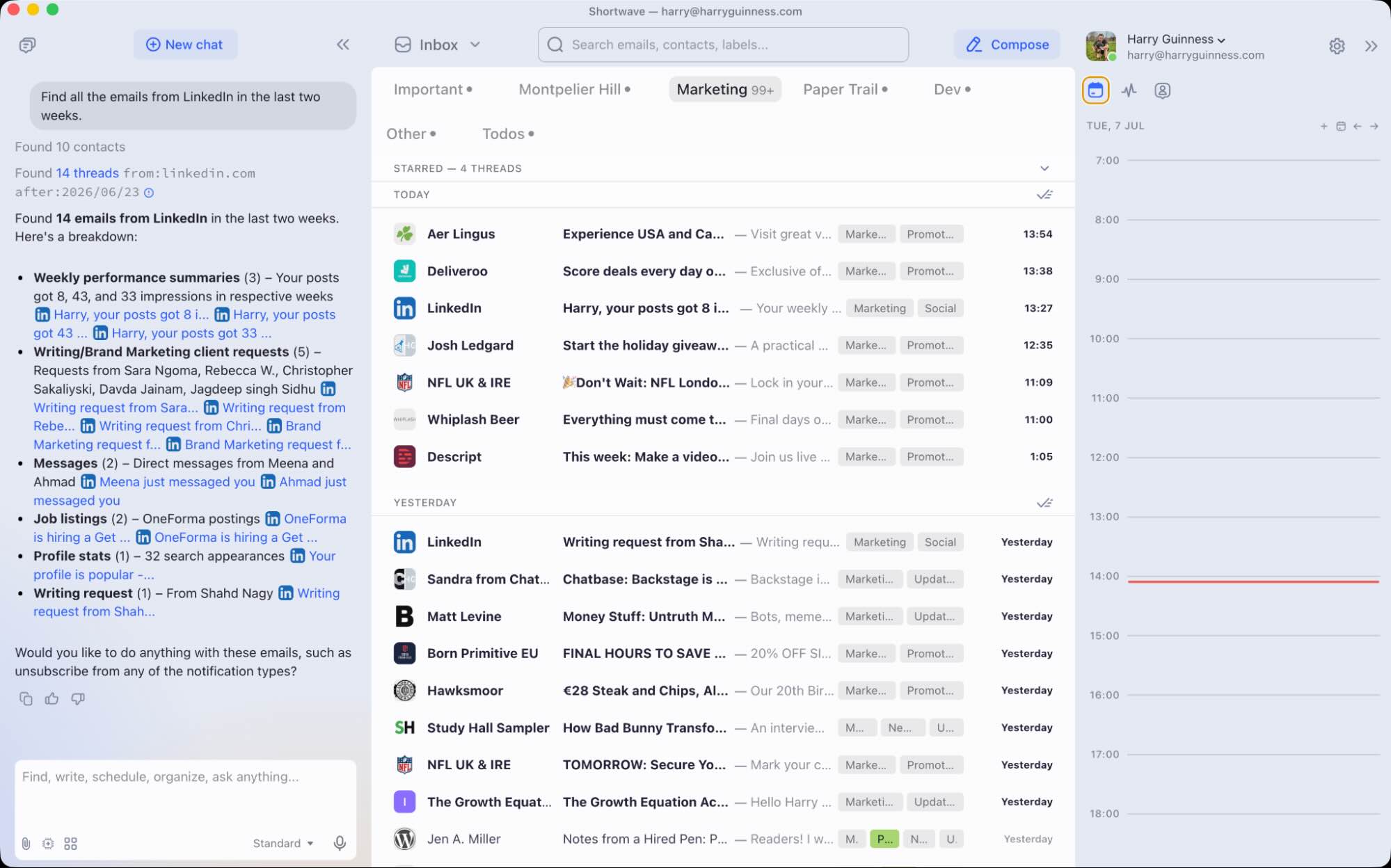Image resolution: width=1391 pixels, height=868 pixels.
Task: Open LinkedIn Writing request from Sha... email
Action: coord(723,542)
